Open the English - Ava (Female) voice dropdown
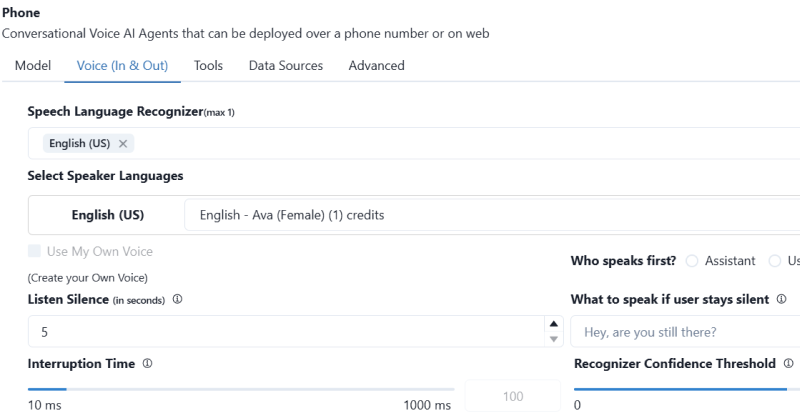The image size is (800, 418). 490,215
